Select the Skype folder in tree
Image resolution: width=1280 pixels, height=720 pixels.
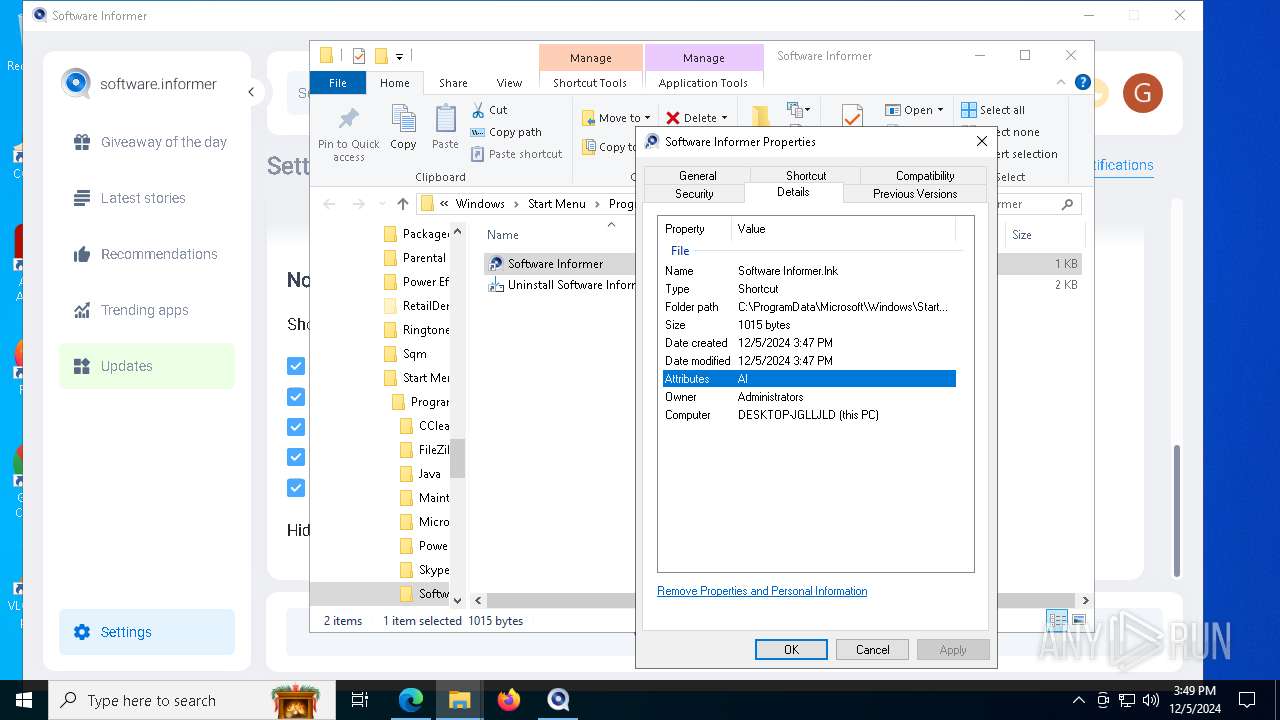pyautogui.click(x=425, y=570)
